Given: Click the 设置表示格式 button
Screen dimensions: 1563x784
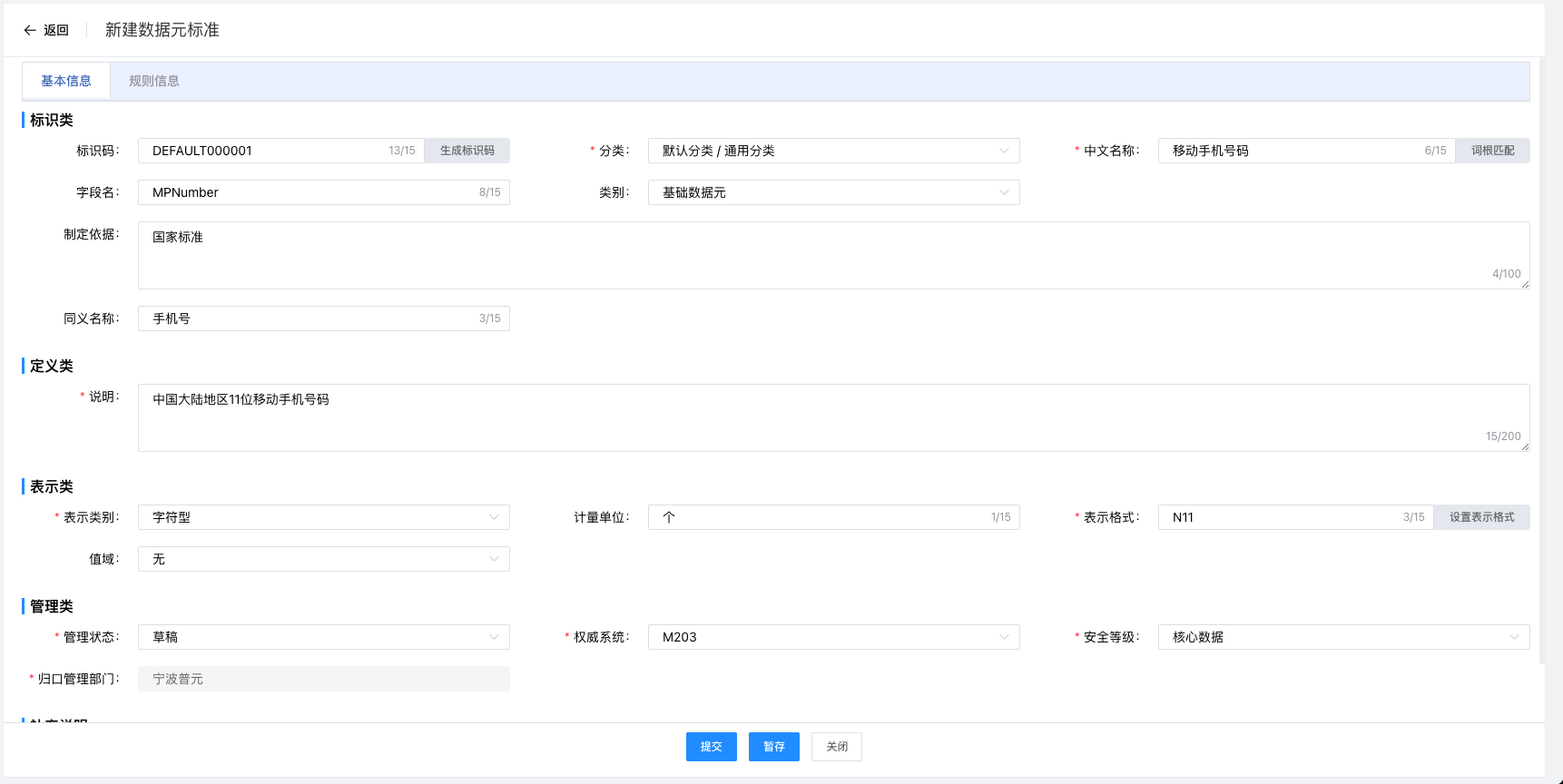Looking at the screenshot, I should [1481, 517].
